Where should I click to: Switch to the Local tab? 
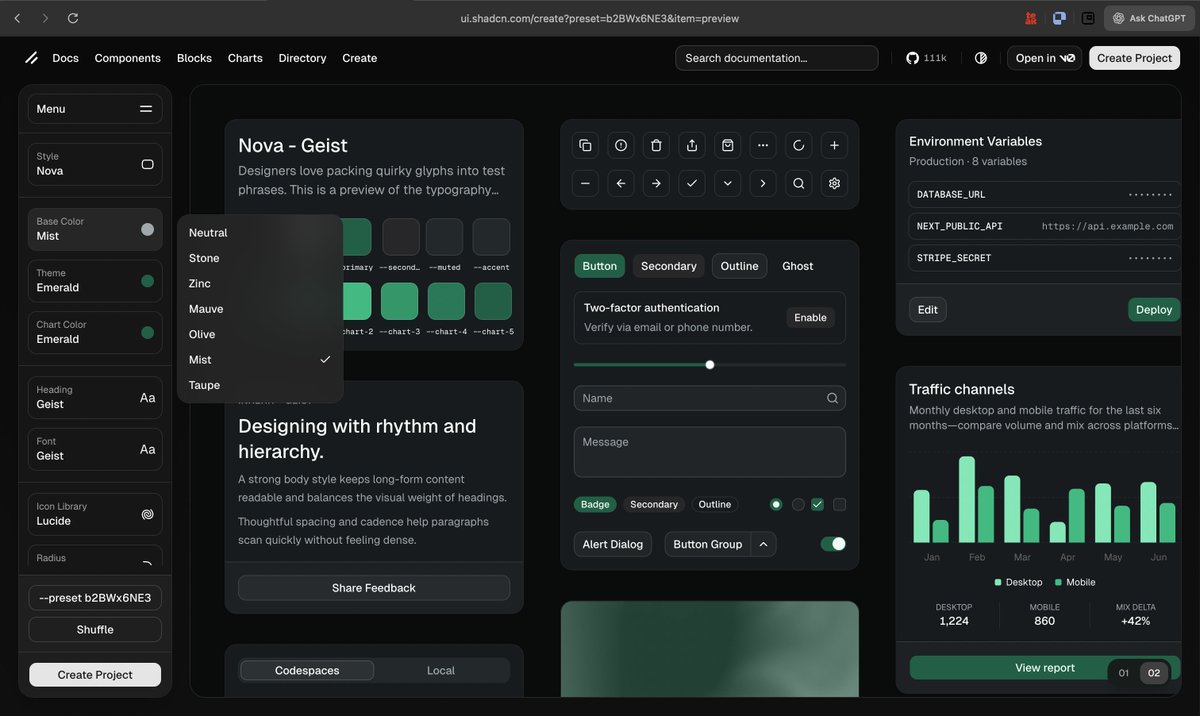click(441, 670)
